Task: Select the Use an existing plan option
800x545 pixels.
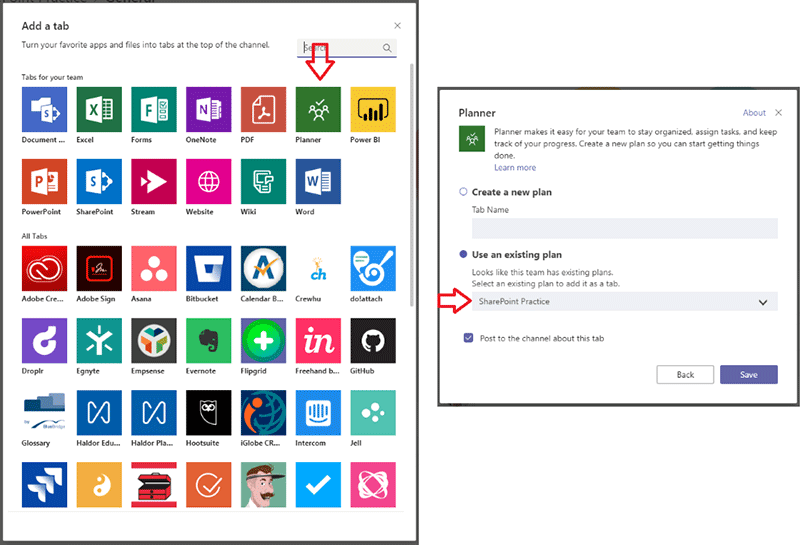Action: 463,254
